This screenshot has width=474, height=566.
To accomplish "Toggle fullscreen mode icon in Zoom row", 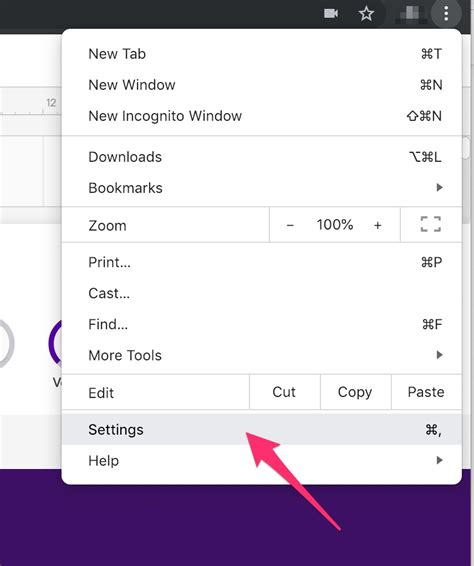I will coord(431,224).
